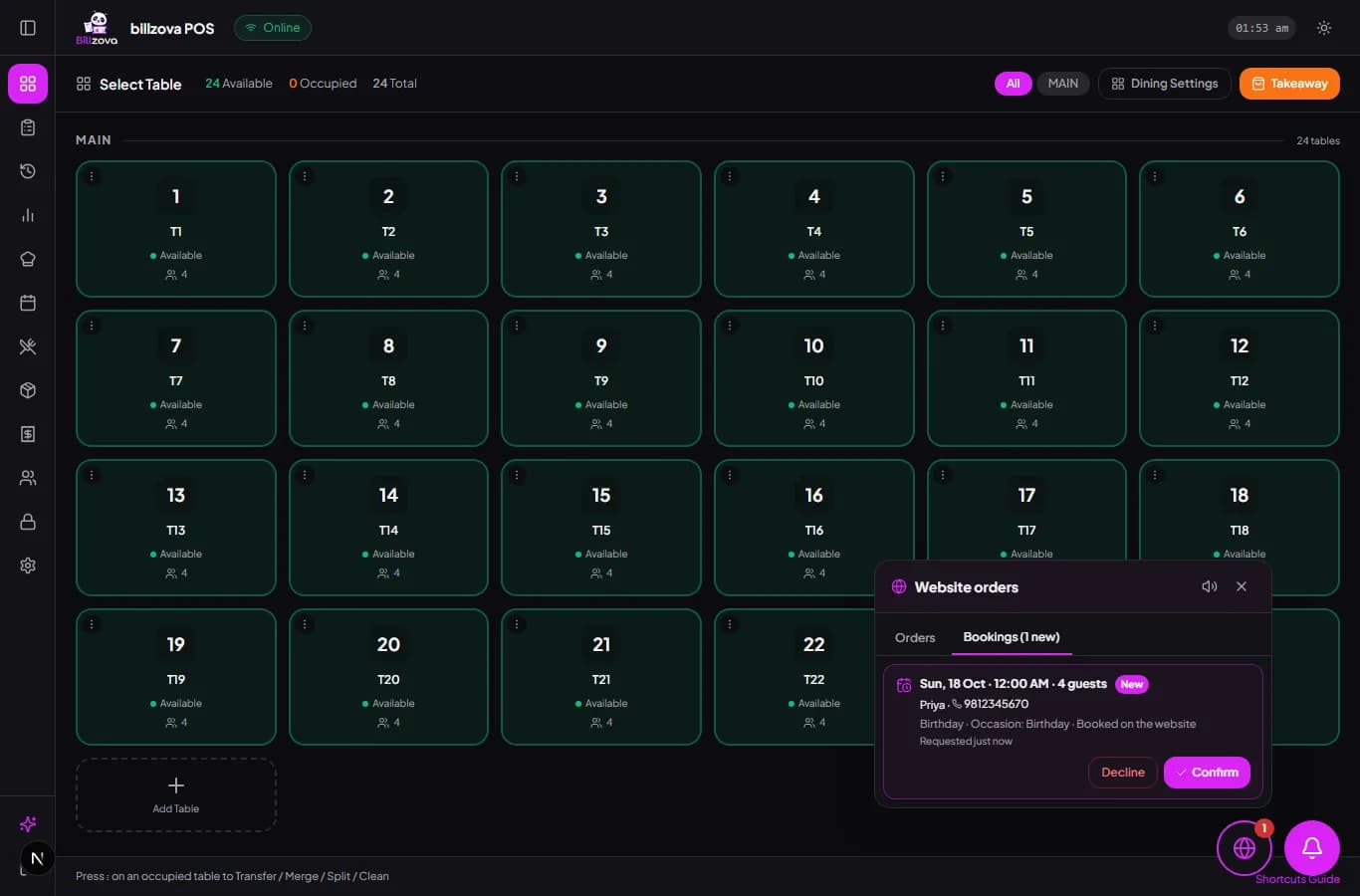This screenshot has height=896, width=1360.
Task: Open the three-dot menu on table T15
Action: click(517, 475)
